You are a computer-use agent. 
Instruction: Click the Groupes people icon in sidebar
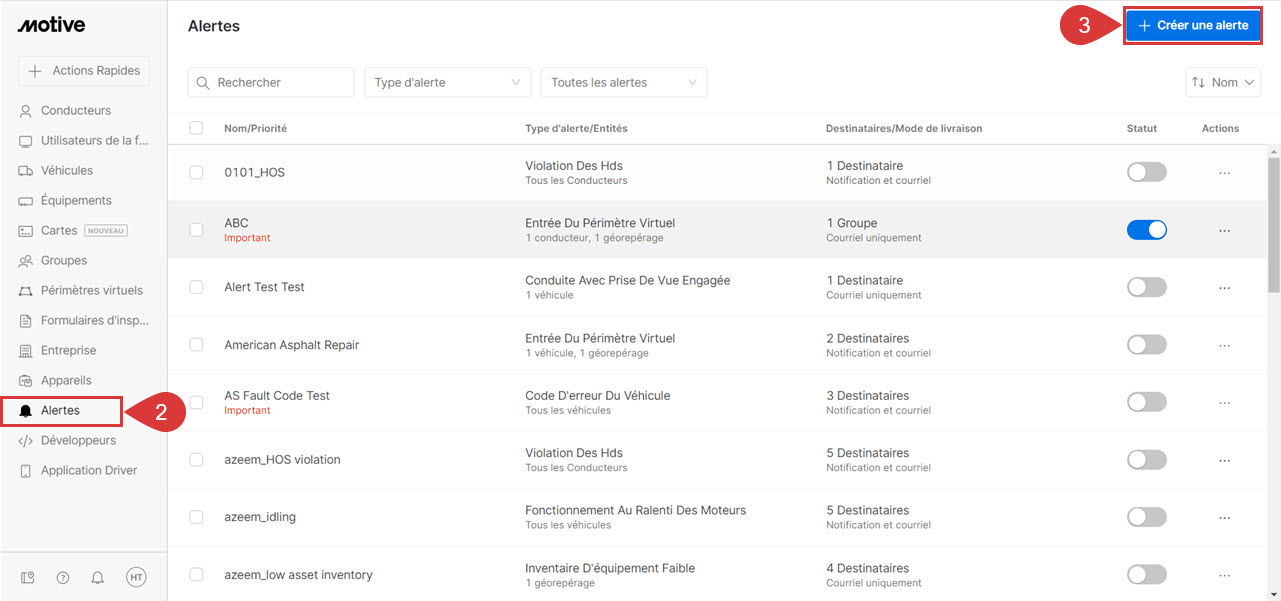[x=26, y=261]
